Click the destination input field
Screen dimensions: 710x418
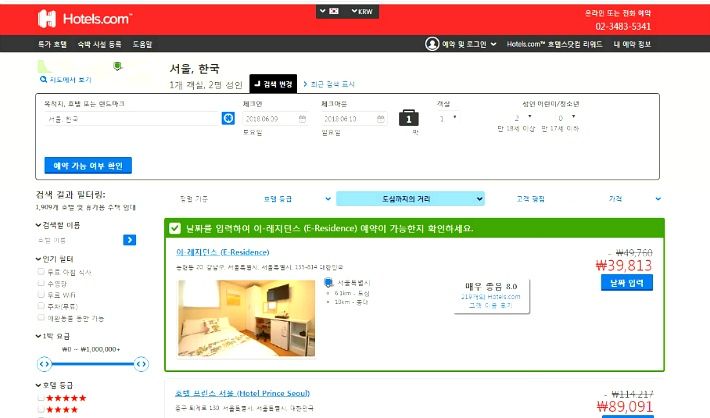click(x=132, y=119)
